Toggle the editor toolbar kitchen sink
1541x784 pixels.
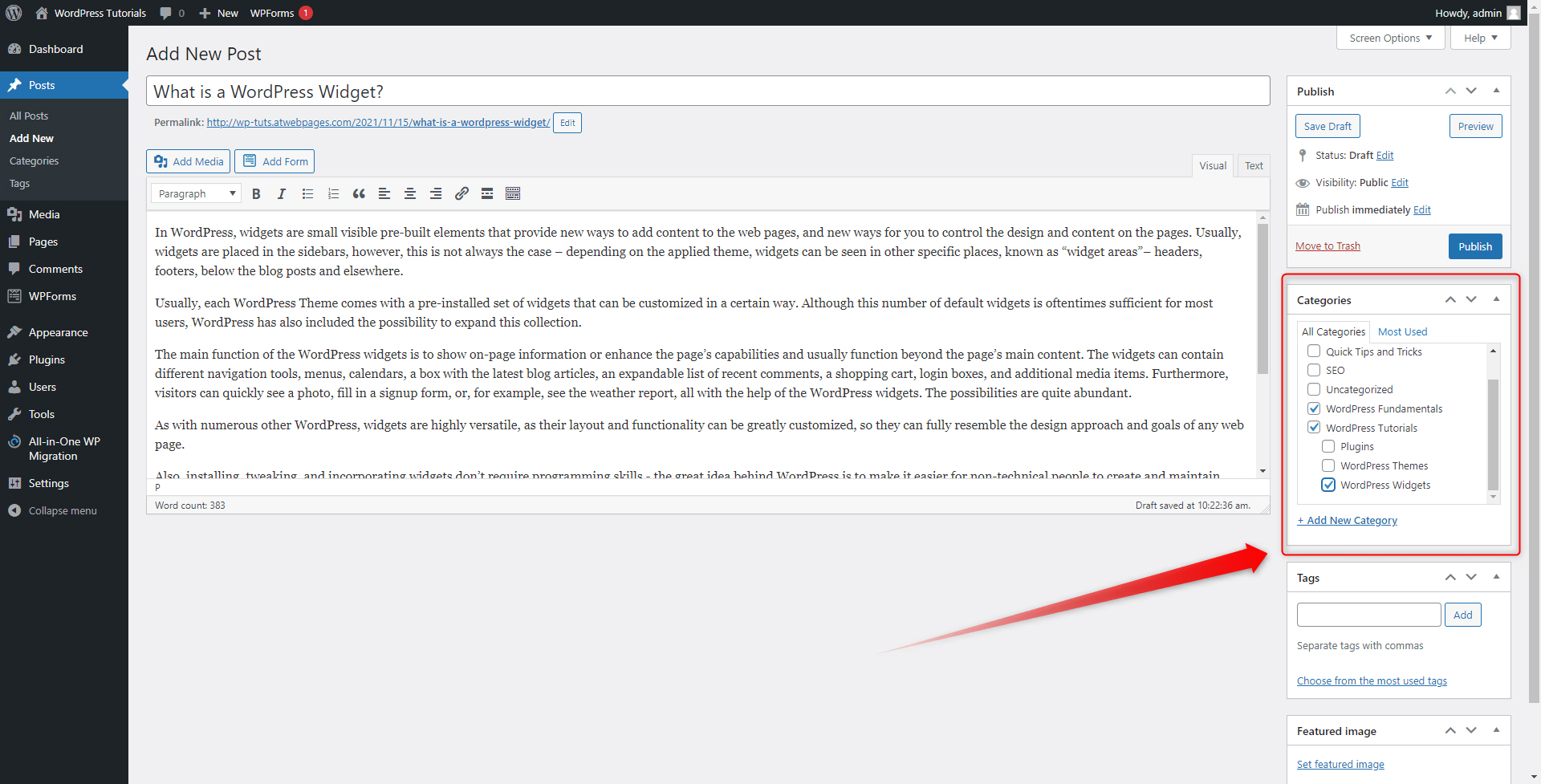coord(513,193)
